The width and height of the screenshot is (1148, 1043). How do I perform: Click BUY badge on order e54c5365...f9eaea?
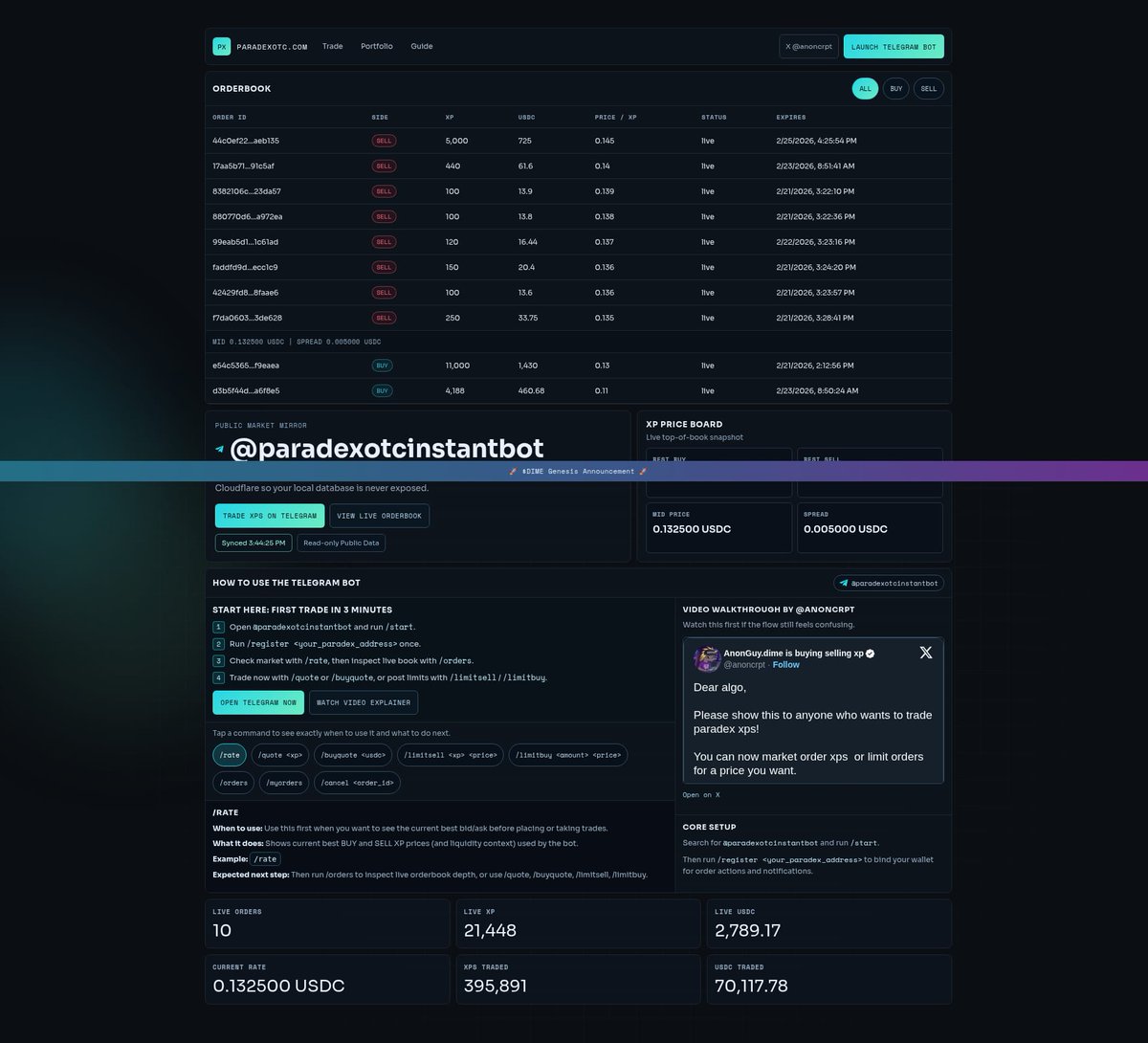(x=382, y=366)
